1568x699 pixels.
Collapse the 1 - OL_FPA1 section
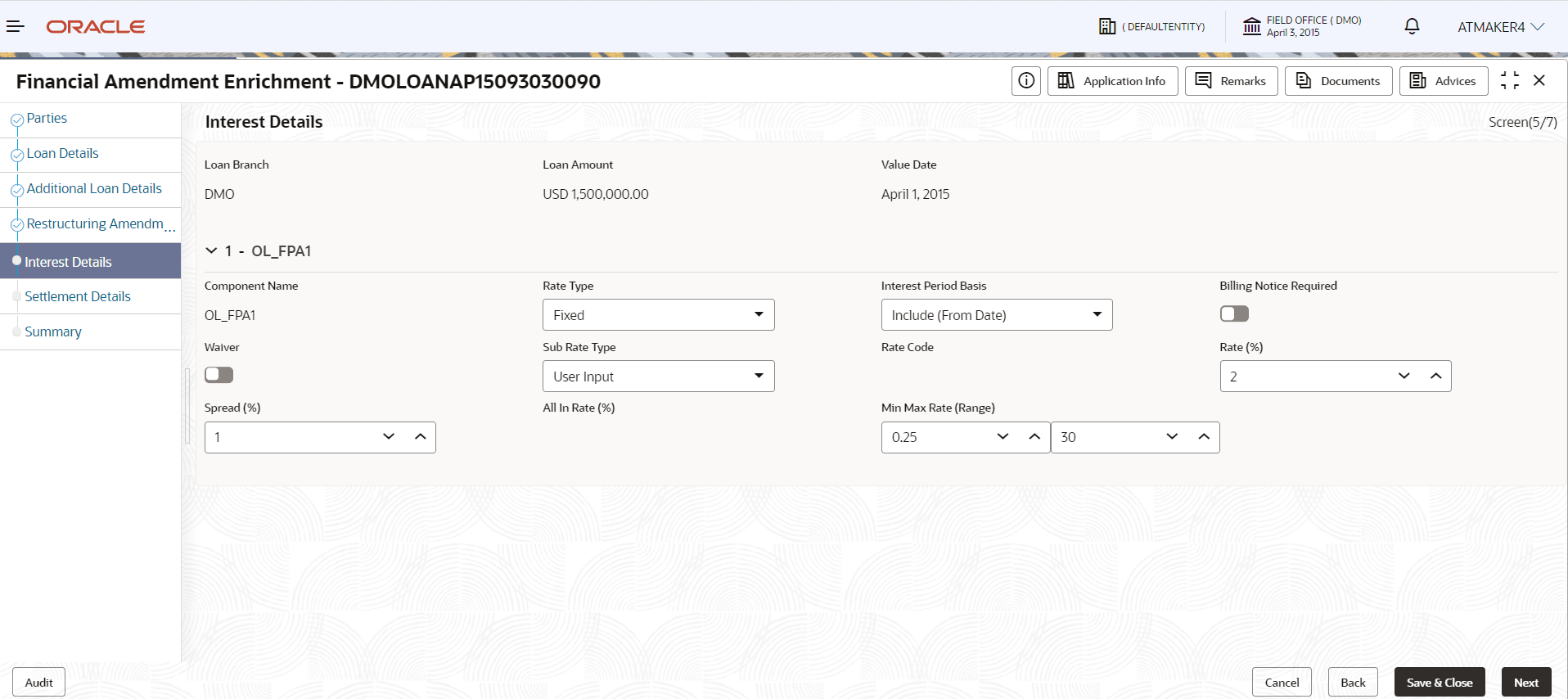click(211, 251)
